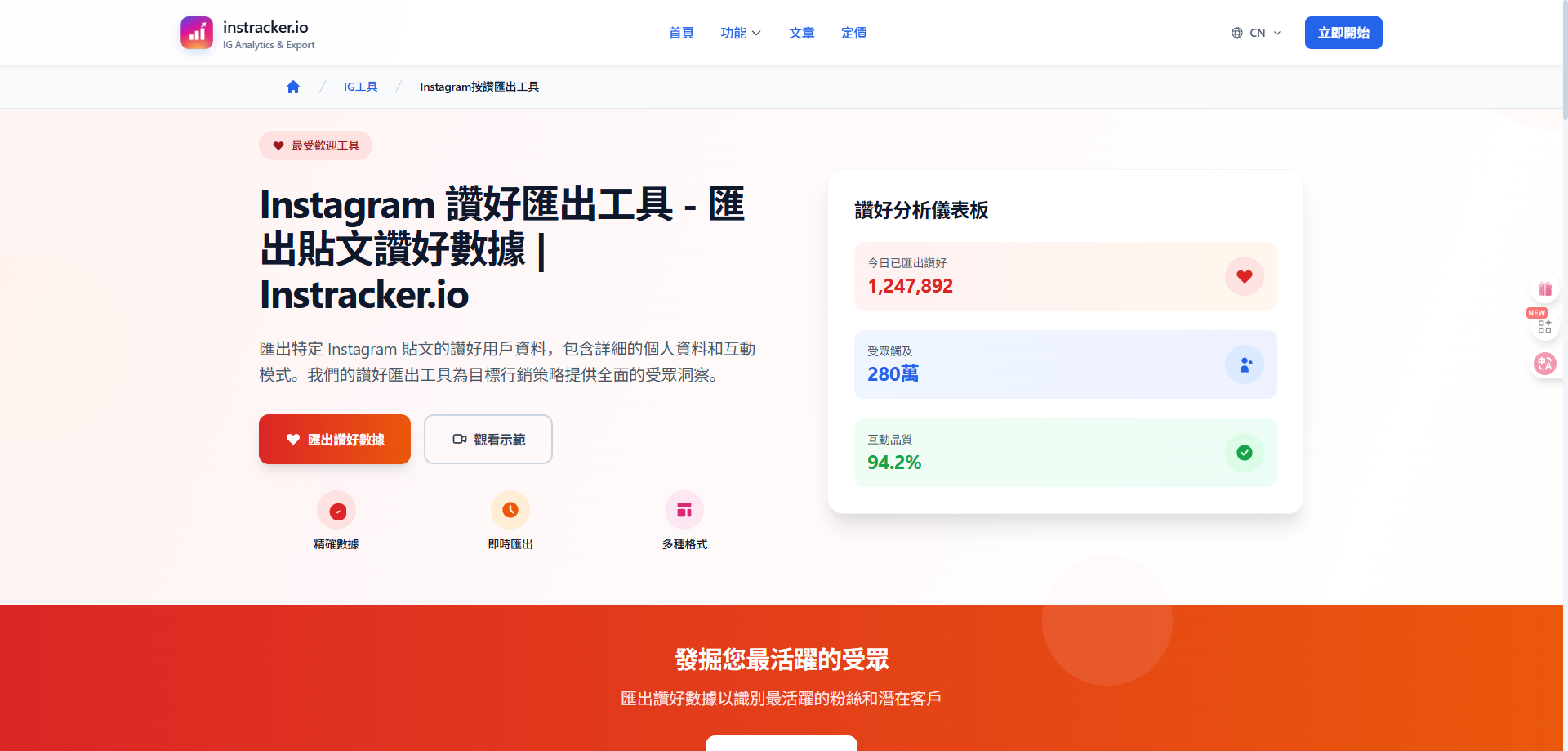The image size is (1568, 751).
Task: Click the 多種格式 label
Action: [684, 544]
